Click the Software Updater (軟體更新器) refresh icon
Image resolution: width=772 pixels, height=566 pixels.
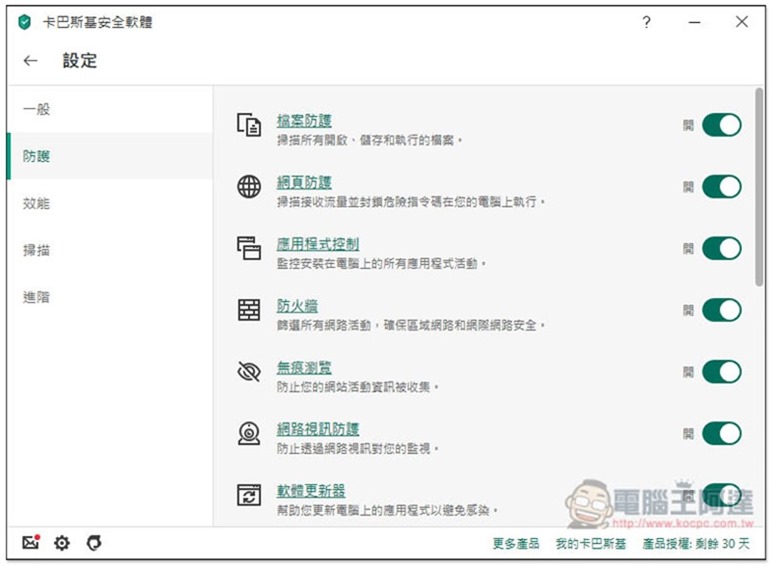point(249,495)
